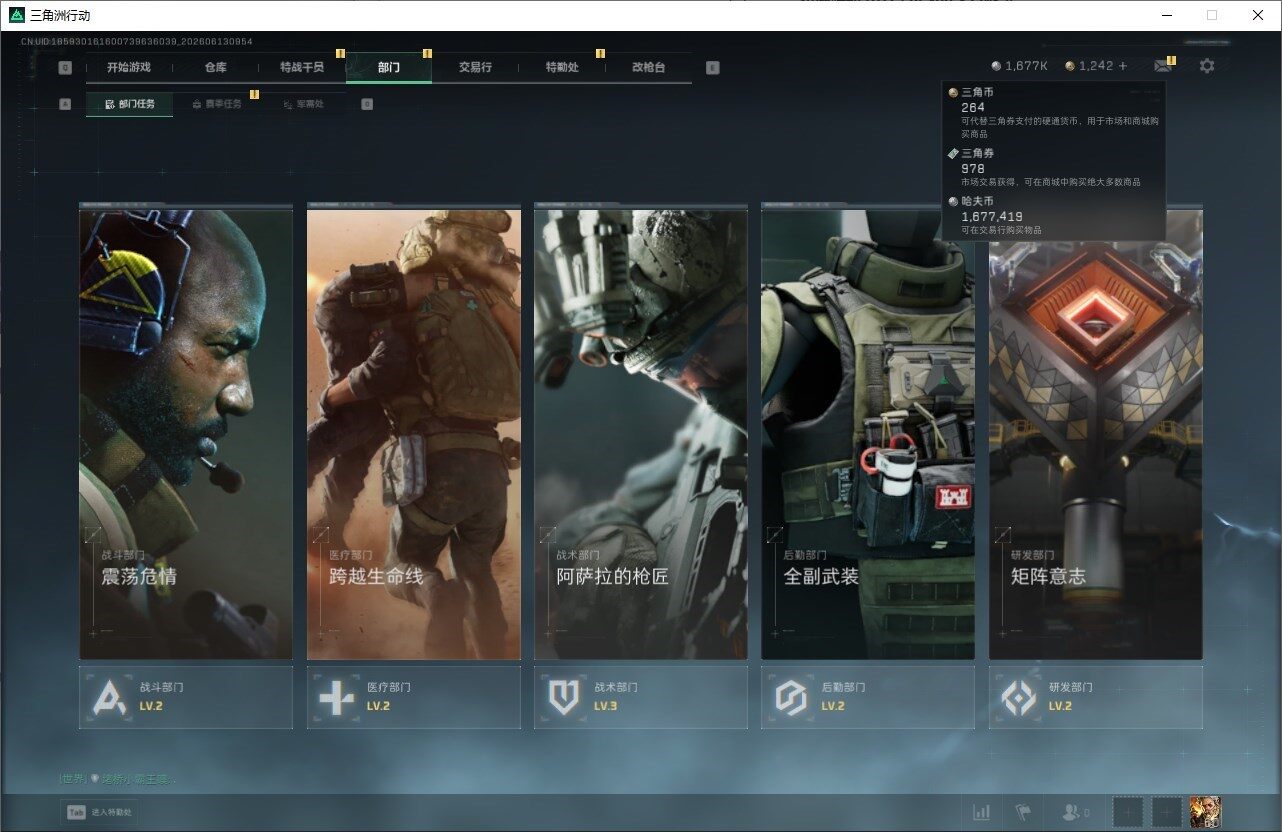Click the 战斗部门 emblem icon
The width and height of the screenshot is (1282, 832).
[x=109, y=697]
